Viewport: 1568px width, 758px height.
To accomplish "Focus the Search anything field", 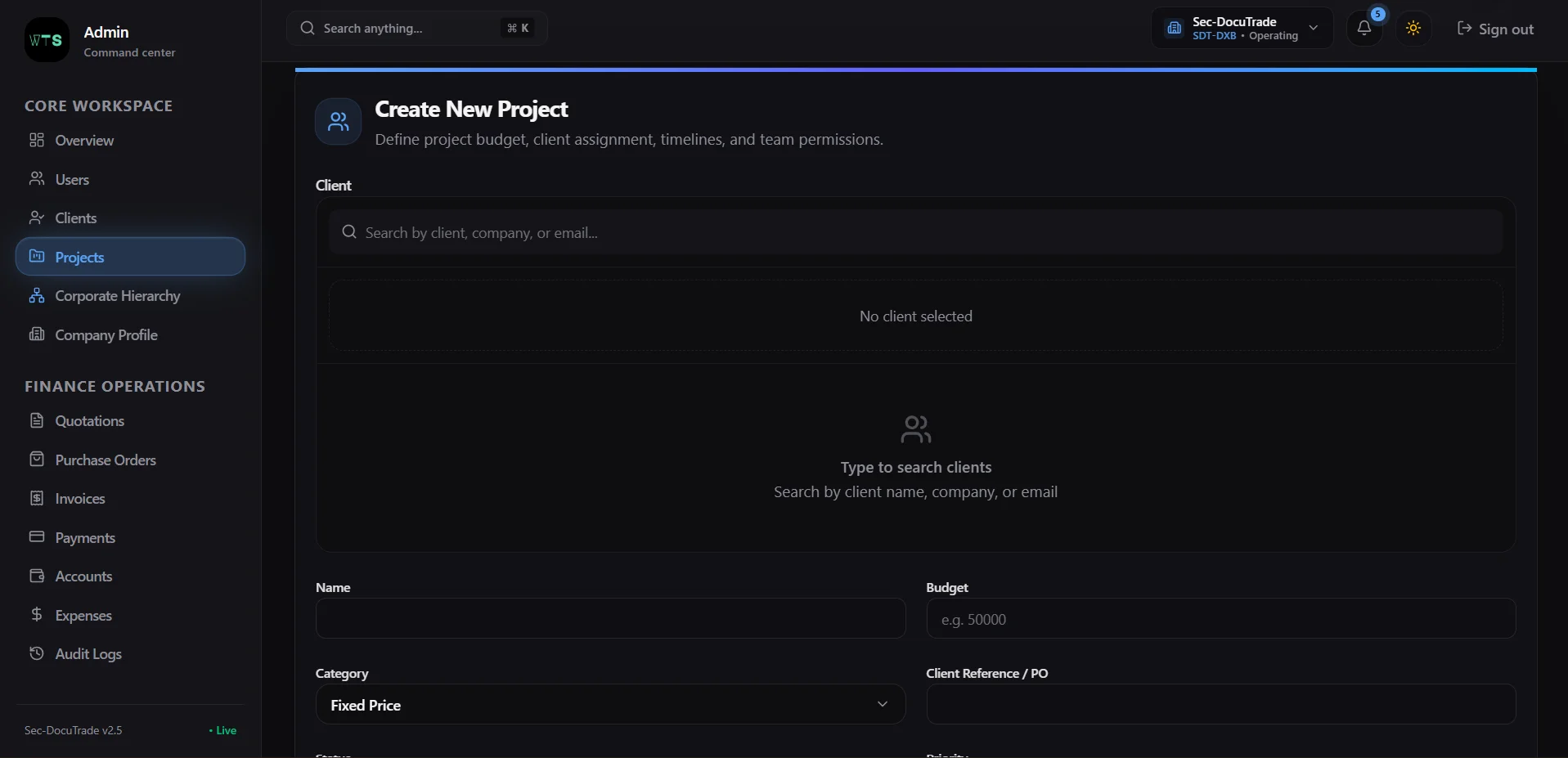I will coord(416,29).
